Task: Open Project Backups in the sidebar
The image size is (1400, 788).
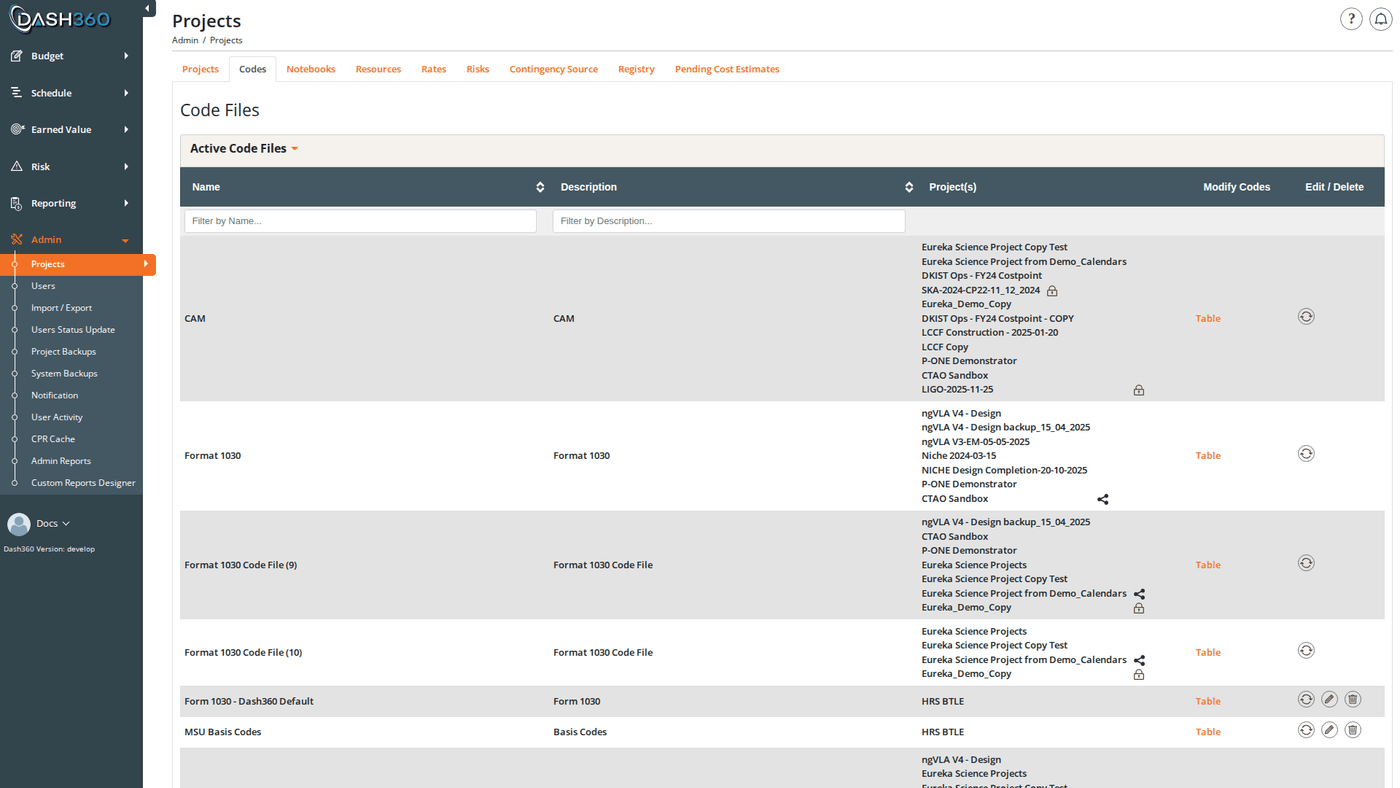Action: (x=63, y=352)
